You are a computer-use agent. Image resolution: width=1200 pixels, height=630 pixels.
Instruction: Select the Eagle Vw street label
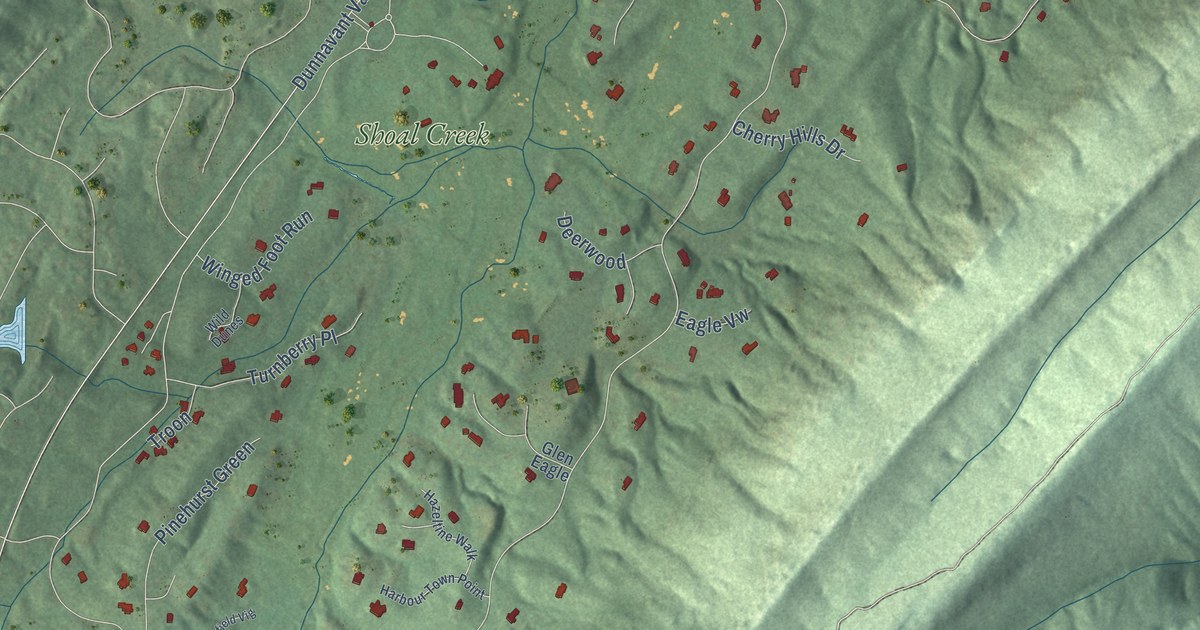coord(712,322)
